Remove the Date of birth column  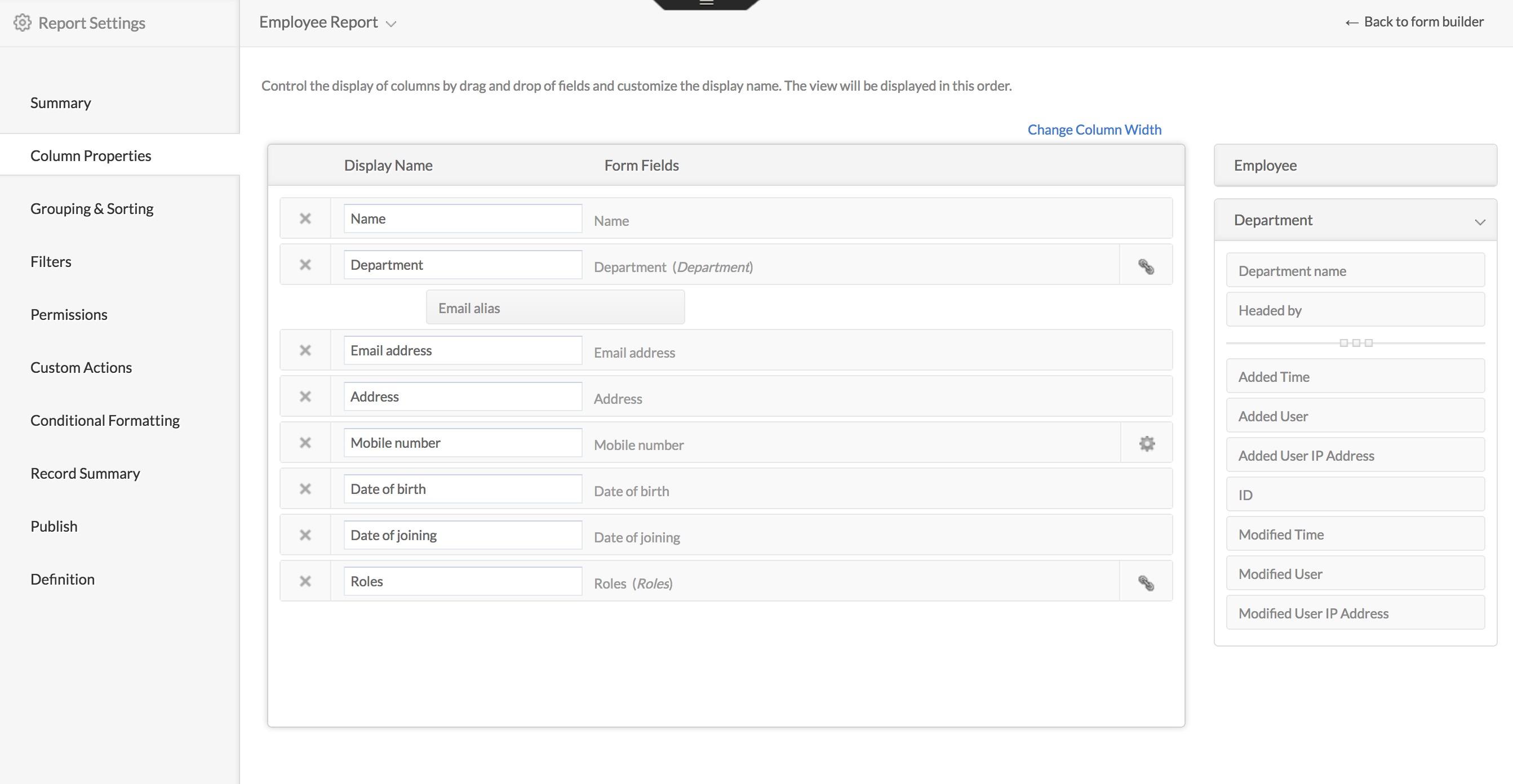pyautogui.click(x=305, y=489)
